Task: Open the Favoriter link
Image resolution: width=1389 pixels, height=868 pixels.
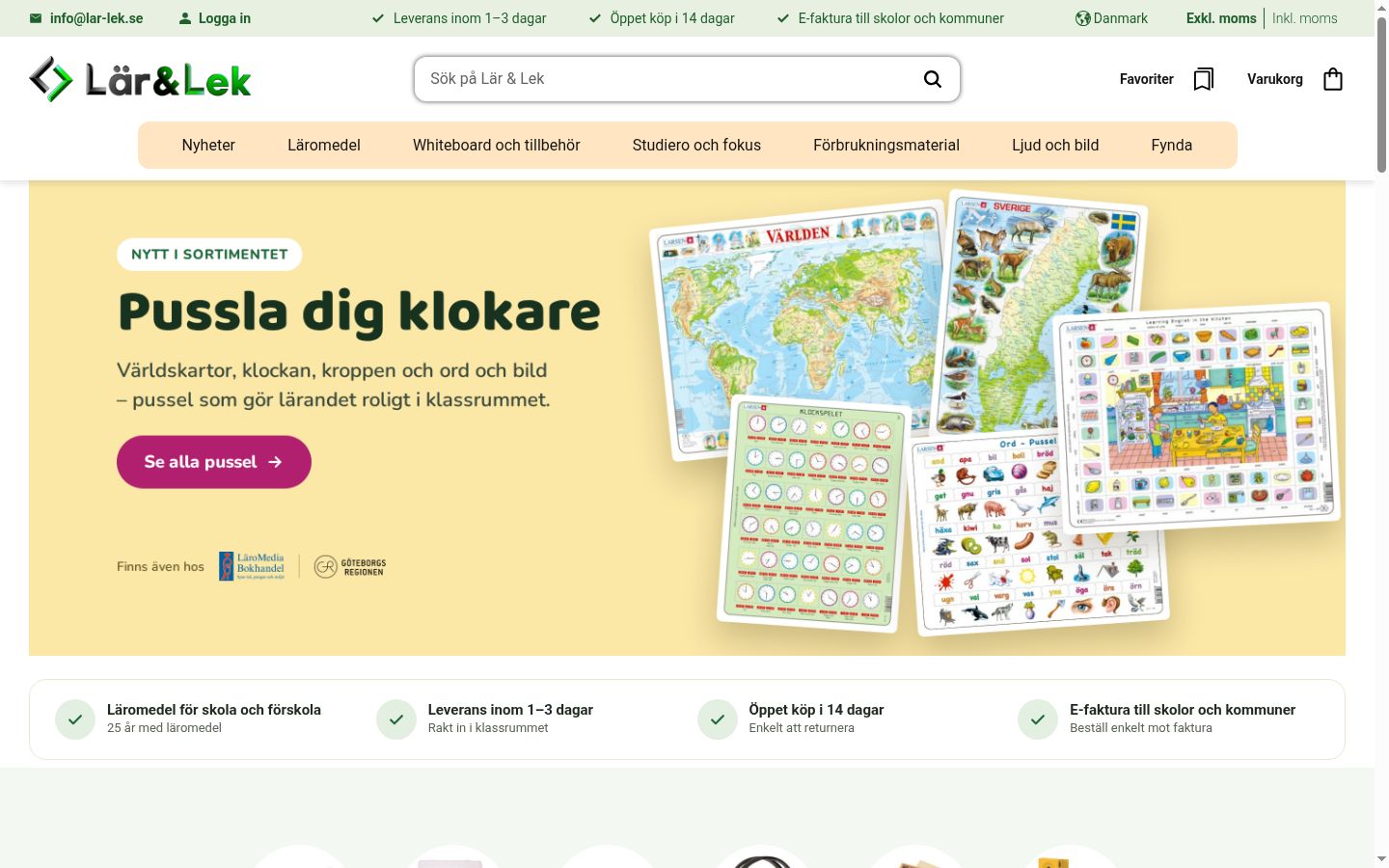Action: 1147,79
